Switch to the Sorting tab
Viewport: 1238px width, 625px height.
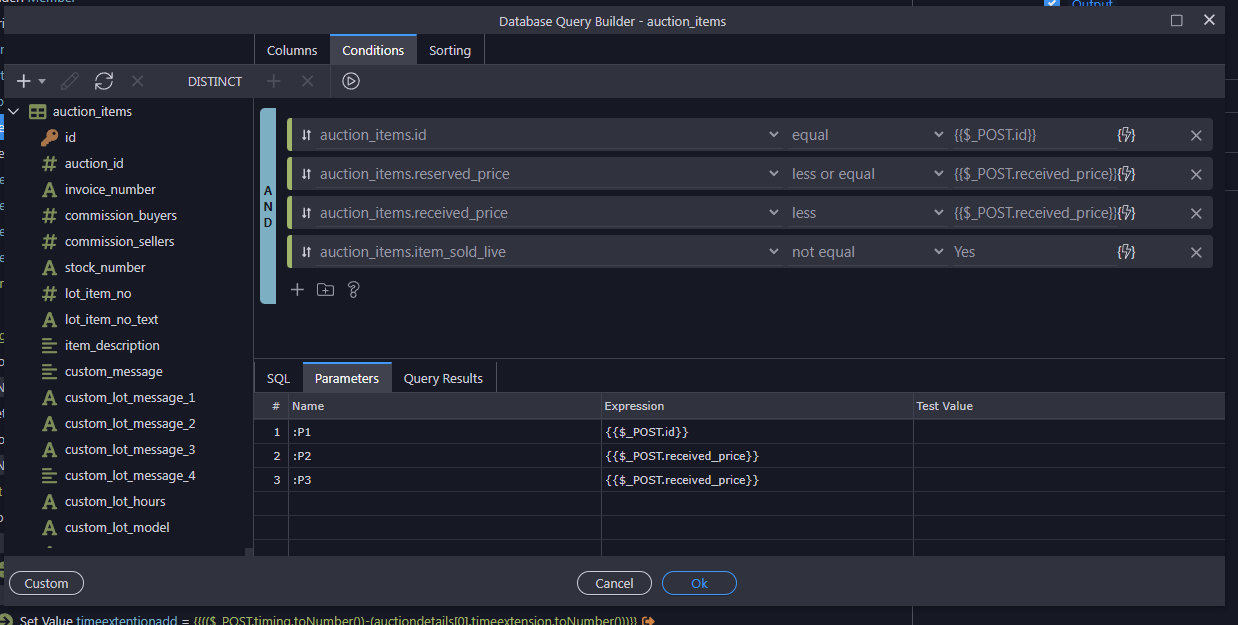(449, 50)
